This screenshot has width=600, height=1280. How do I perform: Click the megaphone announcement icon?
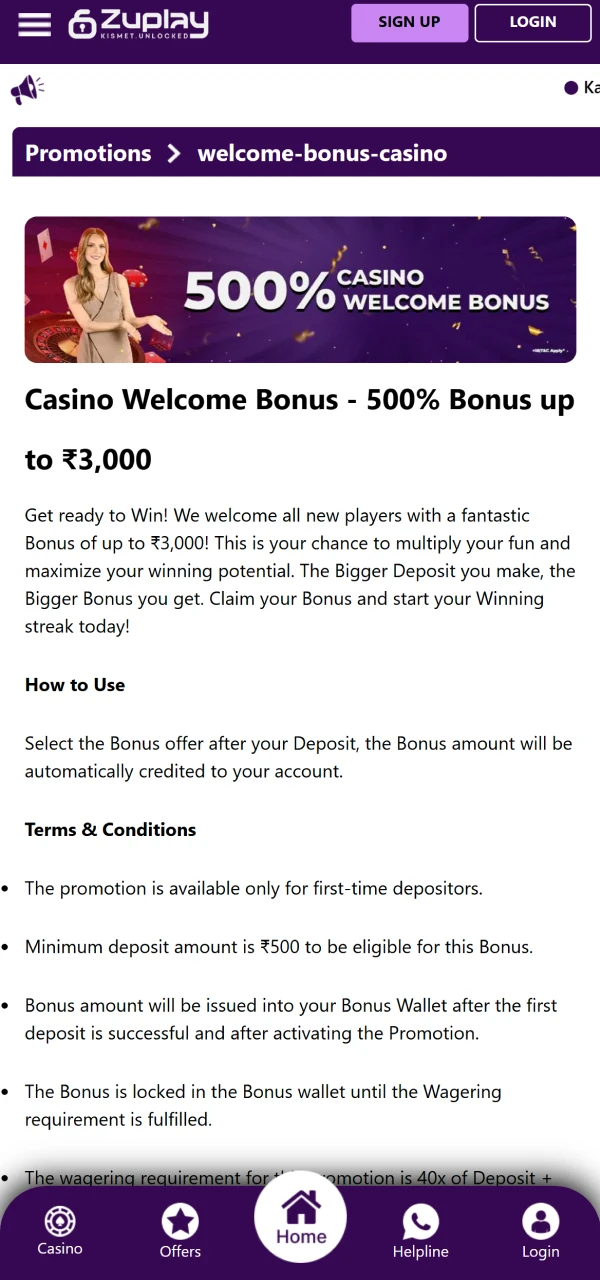point(27,88)
